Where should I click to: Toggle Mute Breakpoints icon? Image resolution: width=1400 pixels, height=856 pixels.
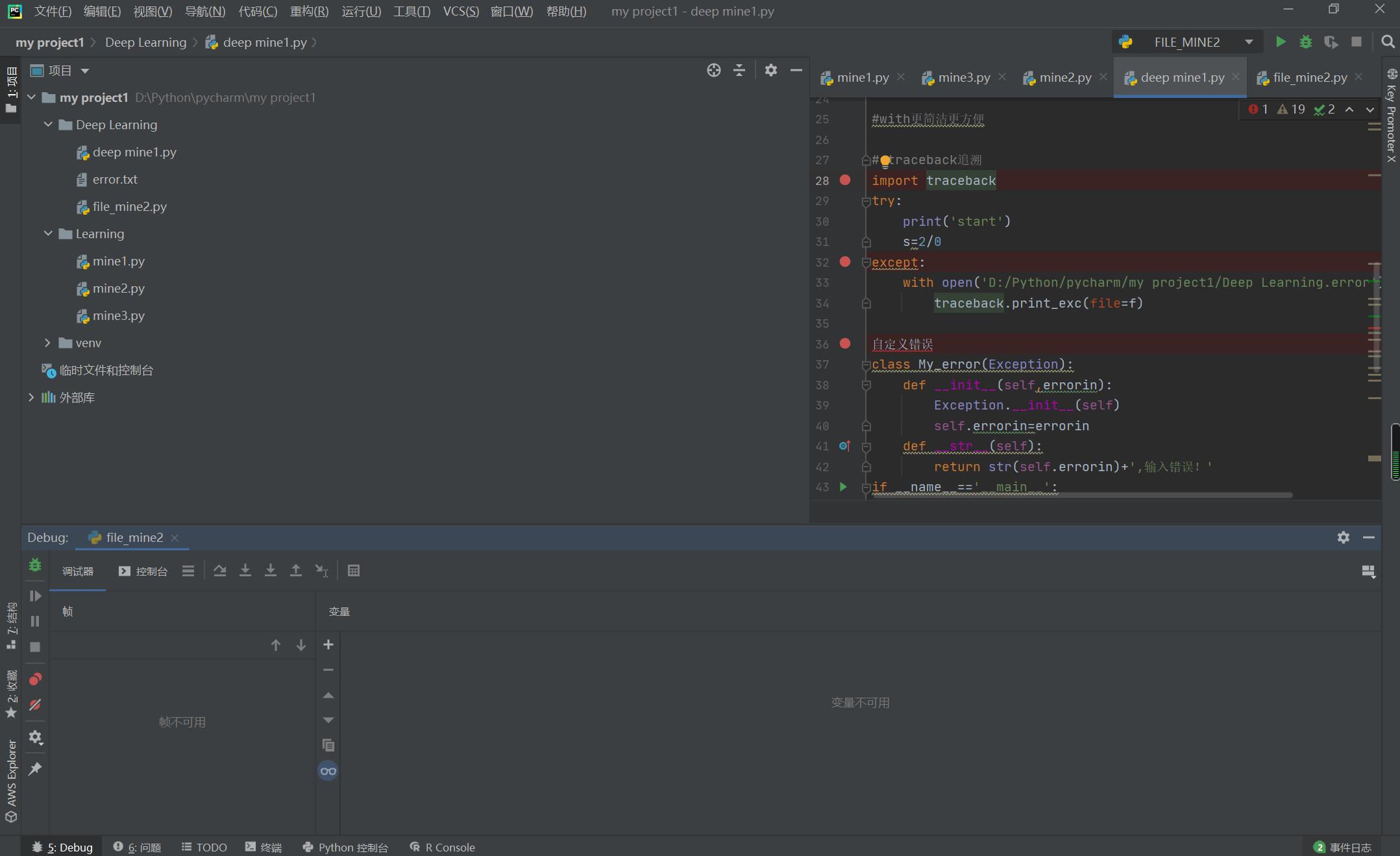click(35, 705)
